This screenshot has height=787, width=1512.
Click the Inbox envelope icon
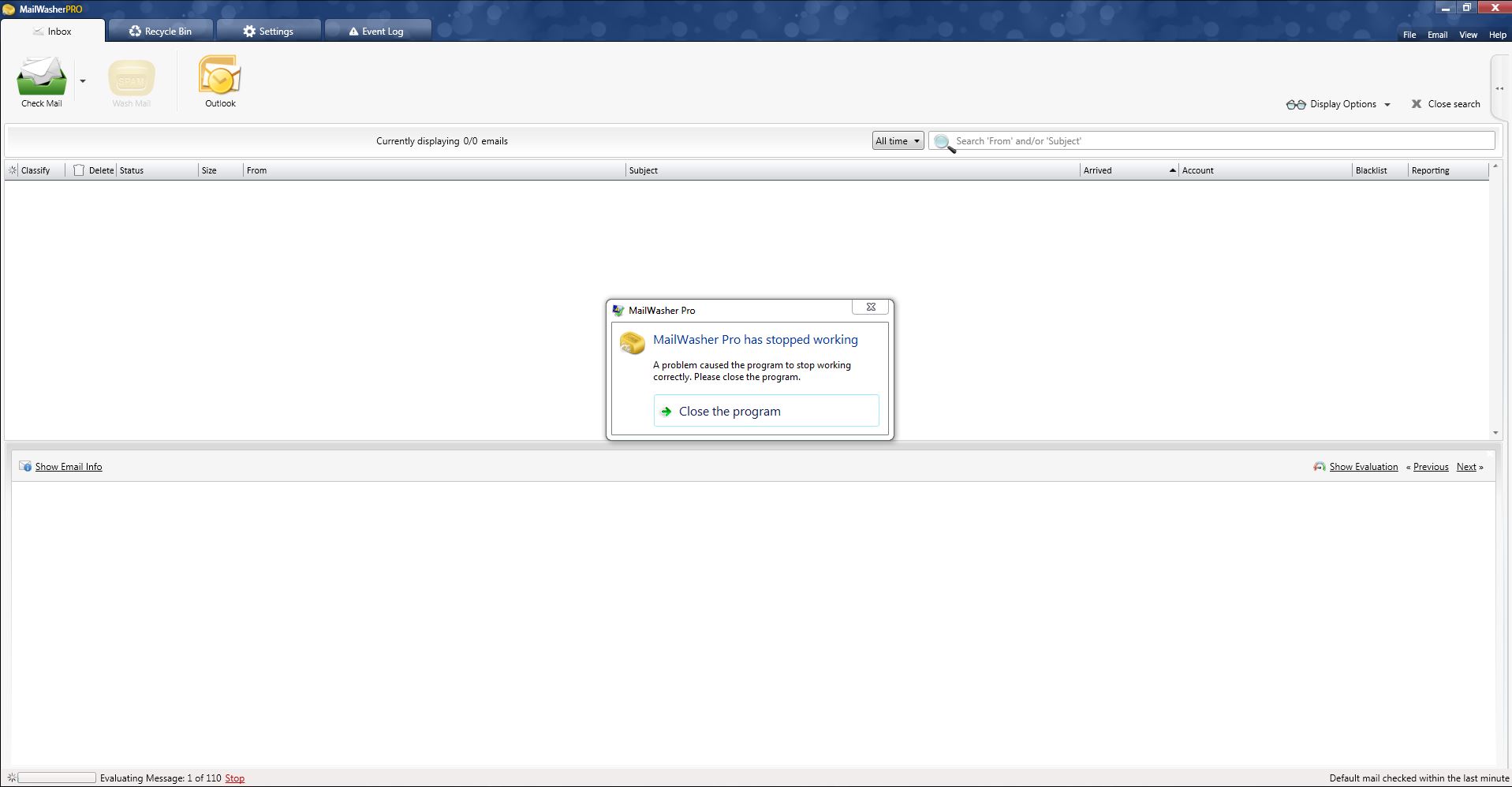38,32
